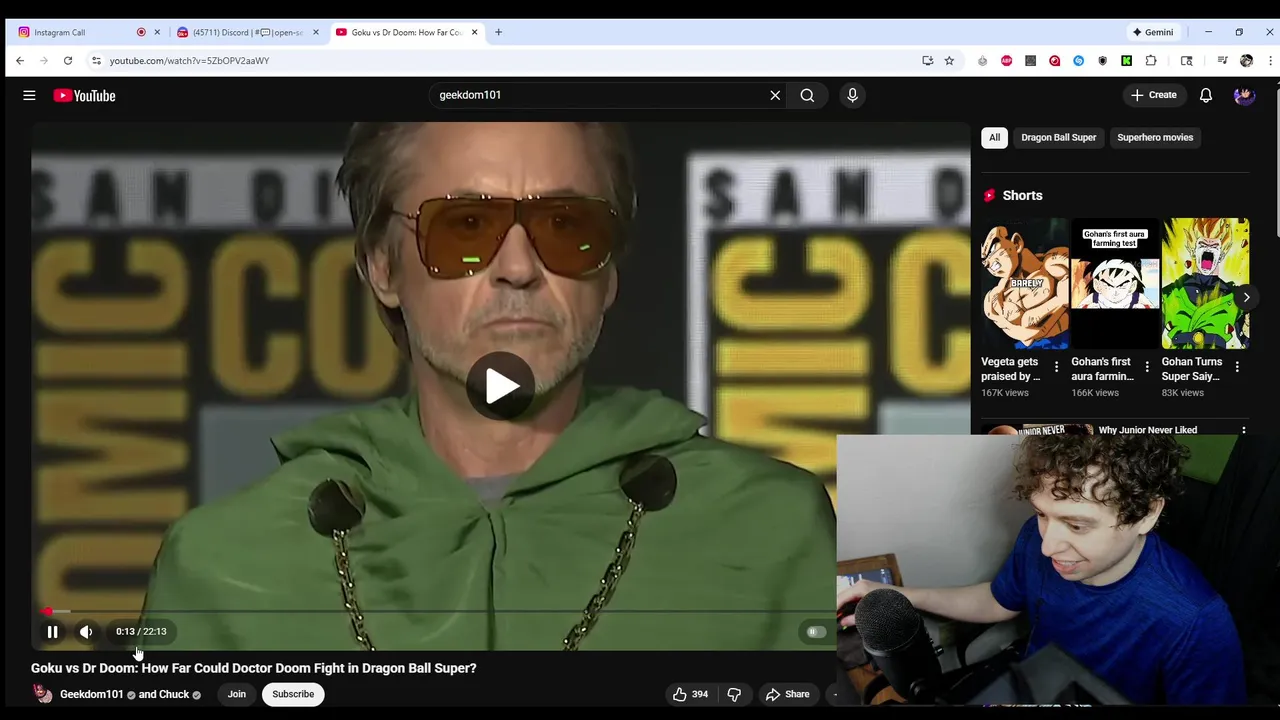Dislike the video with thumbs down
This screenshot has width=1280, height=720.
coord(734,694)
